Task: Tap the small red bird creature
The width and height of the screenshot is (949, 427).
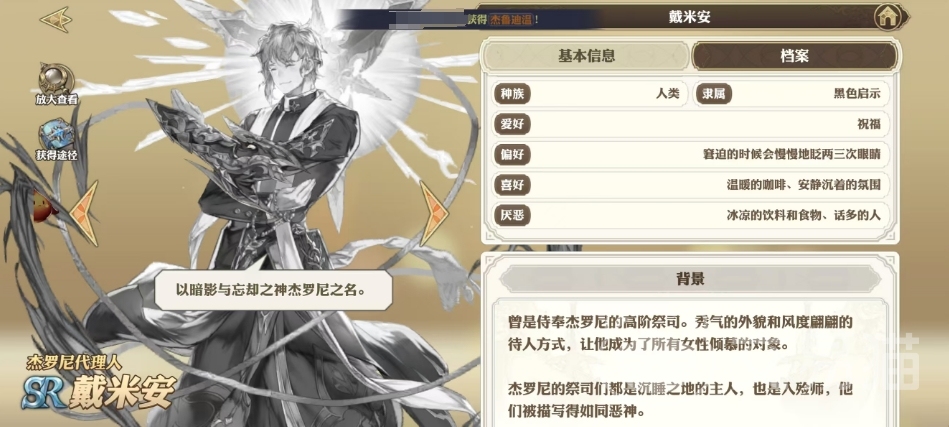Action: tap(45, 206)
